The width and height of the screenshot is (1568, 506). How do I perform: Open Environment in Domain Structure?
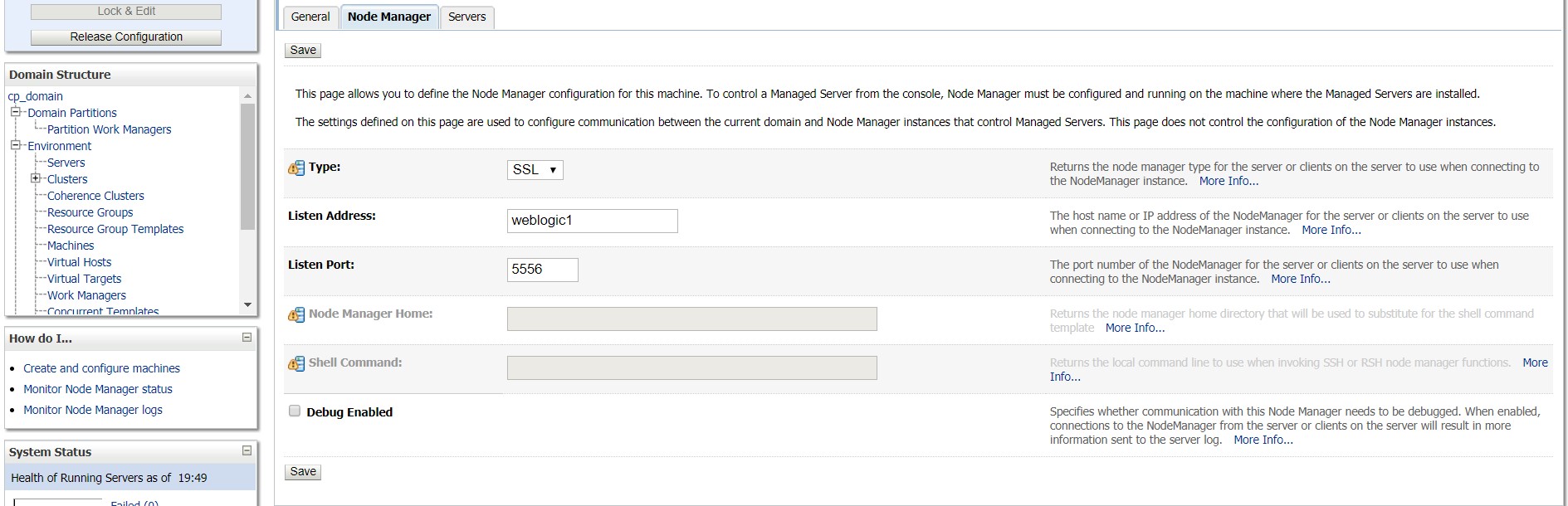click(60, 146)
